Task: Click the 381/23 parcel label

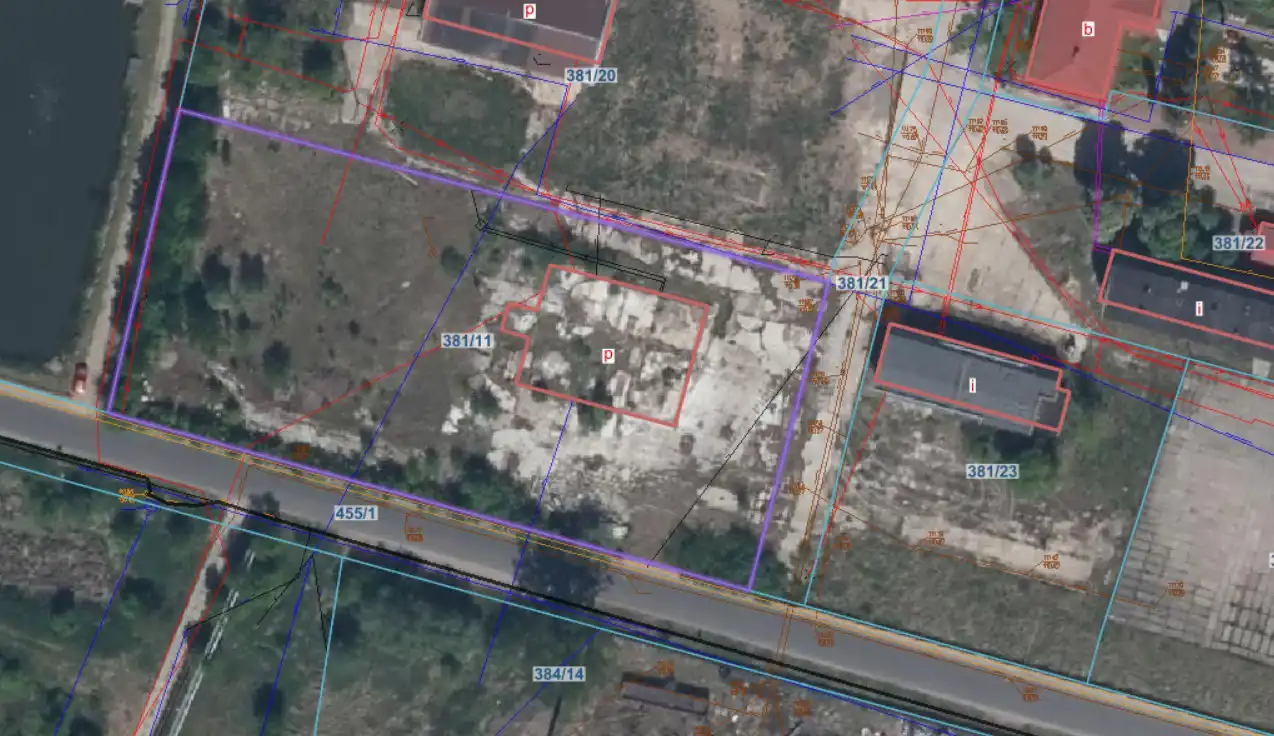Action: pyautogui.click(x=992, y=471)
